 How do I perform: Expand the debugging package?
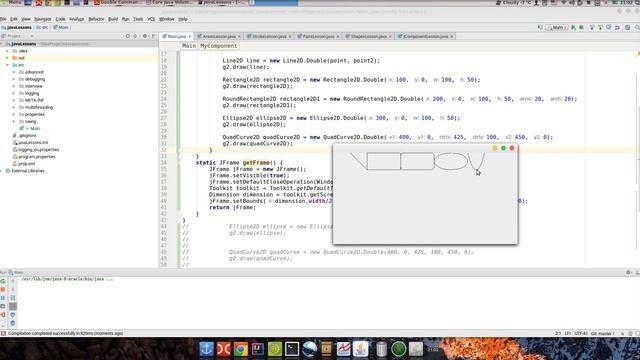14,79
